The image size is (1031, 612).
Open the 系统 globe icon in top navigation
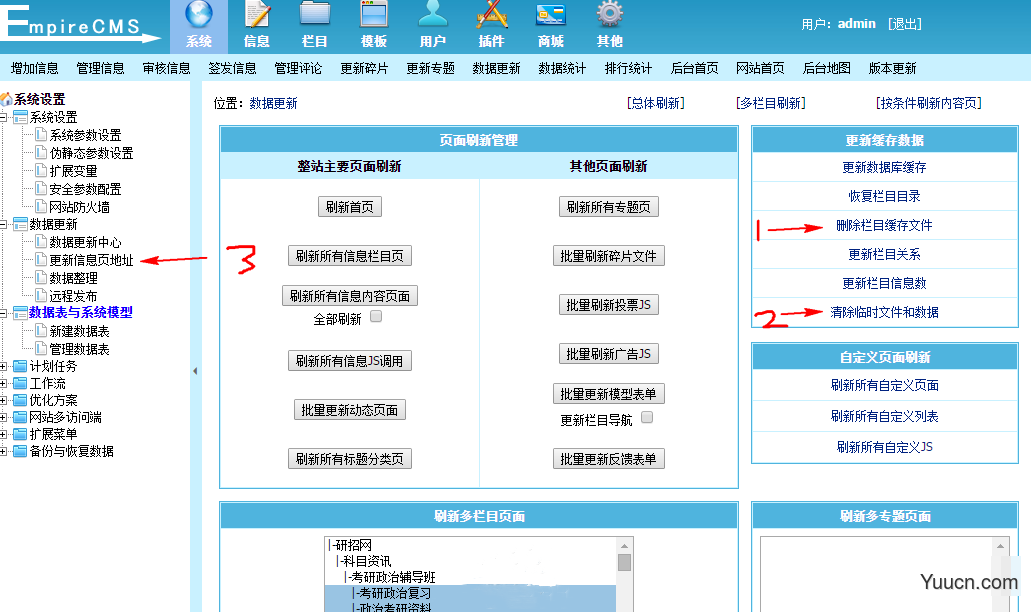coord(198,16)
